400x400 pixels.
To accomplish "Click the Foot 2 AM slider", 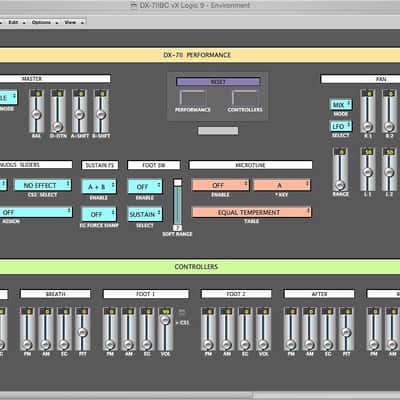I will [227, 329].
